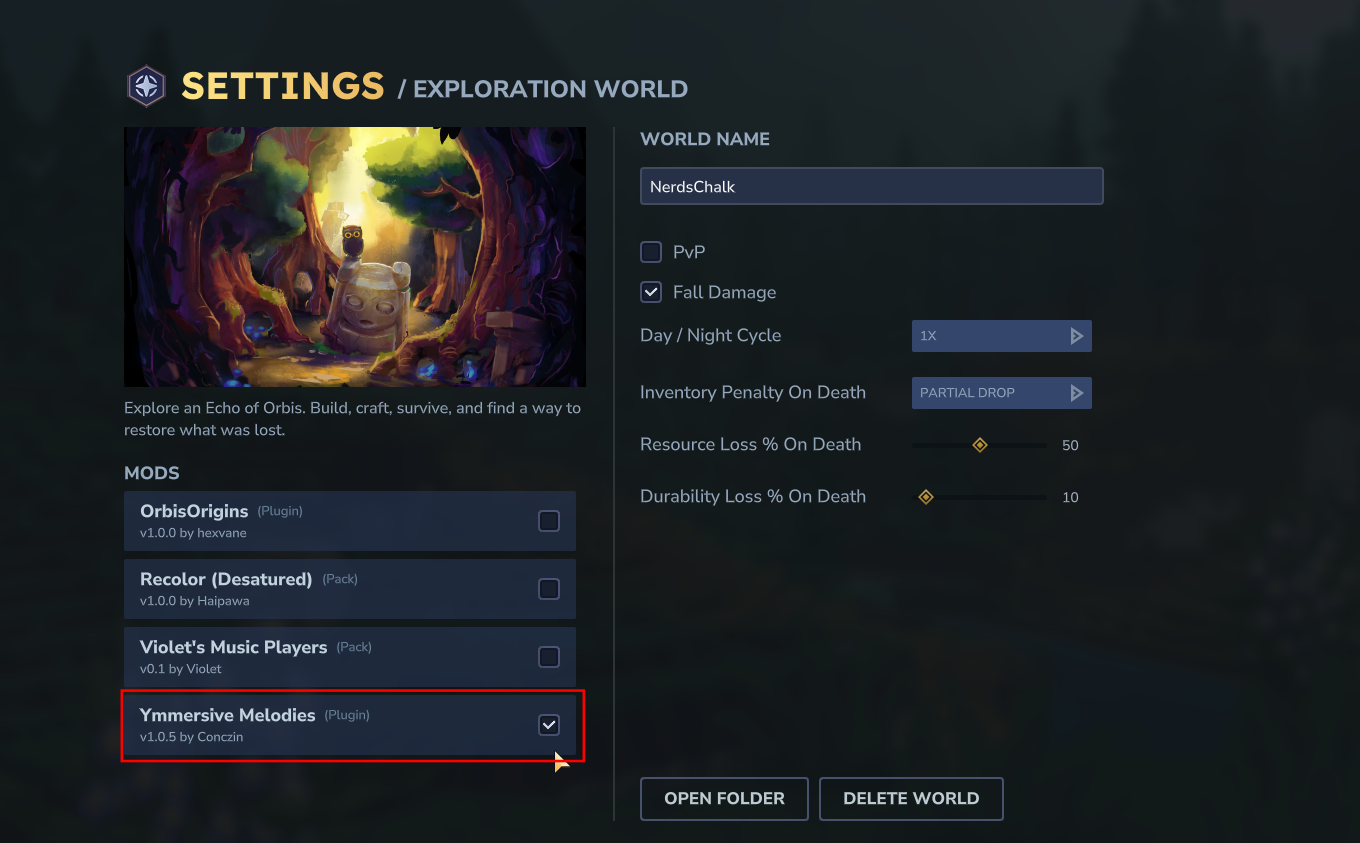This screenshot has width=1360, height=843.
Task: Enable the PvP checkbox
Action: coord(651,252)
